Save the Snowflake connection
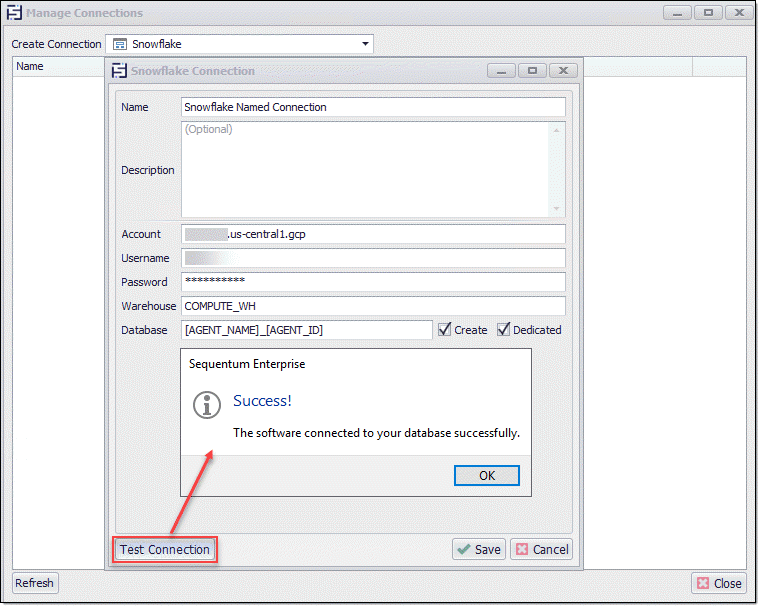Viewport: 761px width, 608px height. [478, 549]
